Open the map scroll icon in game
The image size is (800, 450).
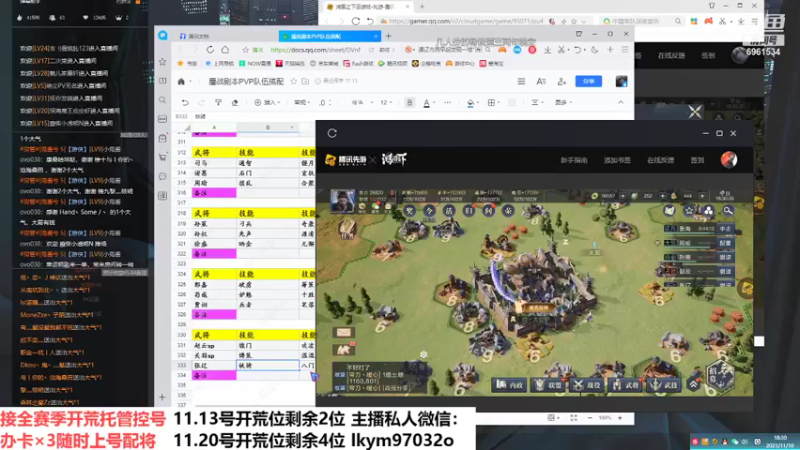pyautogui.click(x=669, y=210)
